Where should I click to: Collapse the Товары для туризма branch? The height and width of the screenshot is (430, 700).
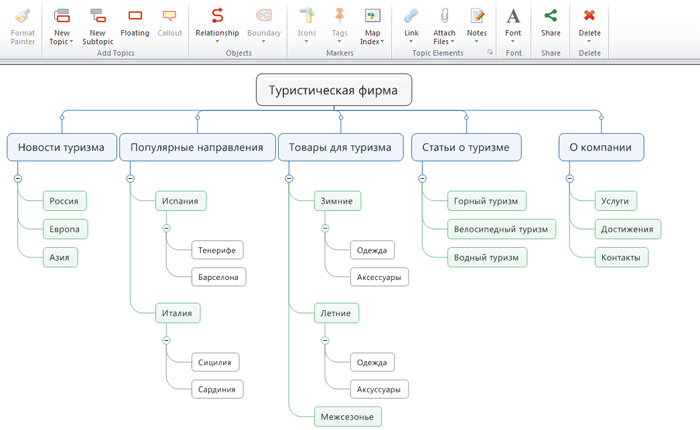tap(289, 179)
